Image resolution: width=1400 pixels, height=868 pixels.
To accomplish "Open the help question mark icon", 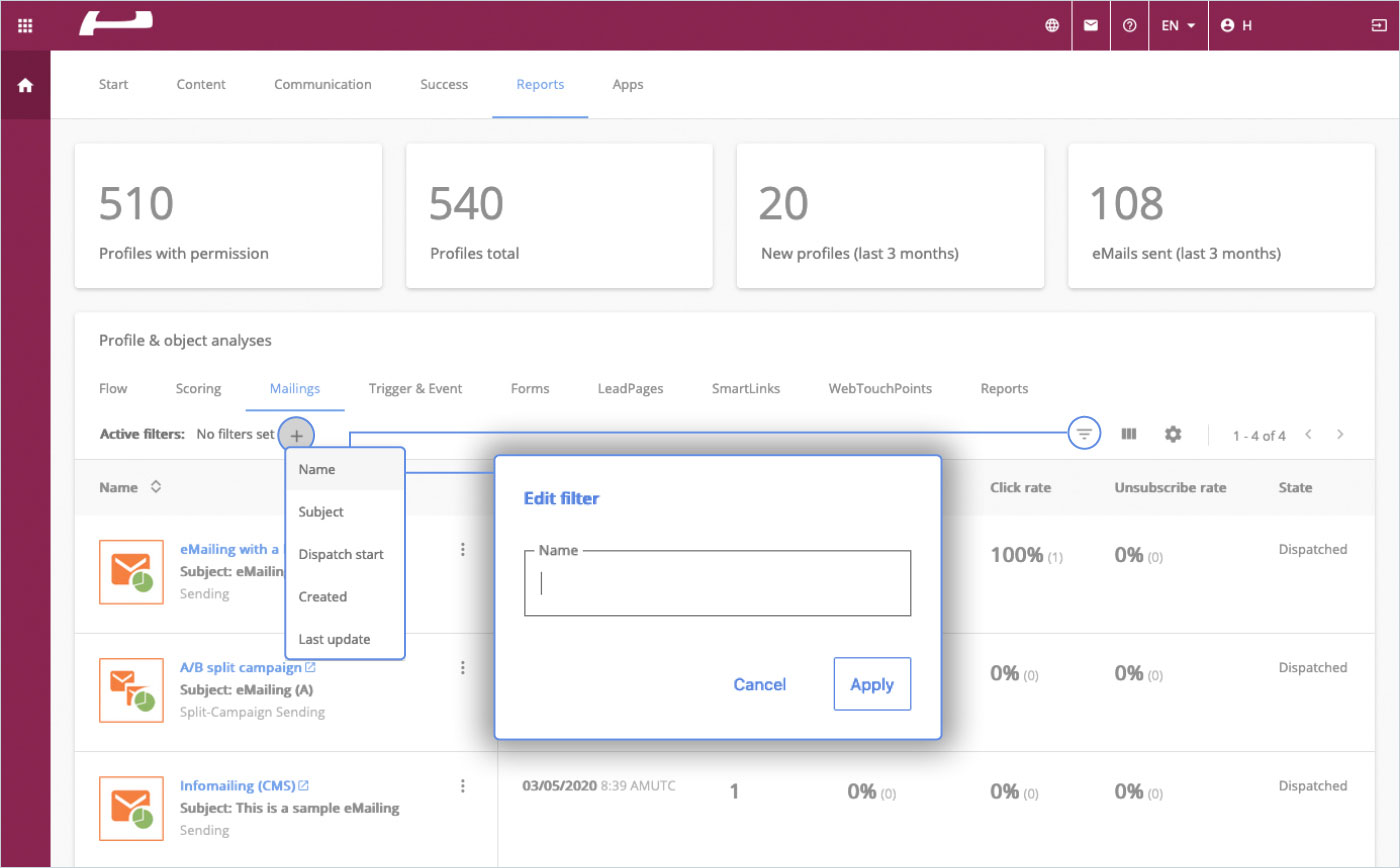I will [x=1130, y=26].
